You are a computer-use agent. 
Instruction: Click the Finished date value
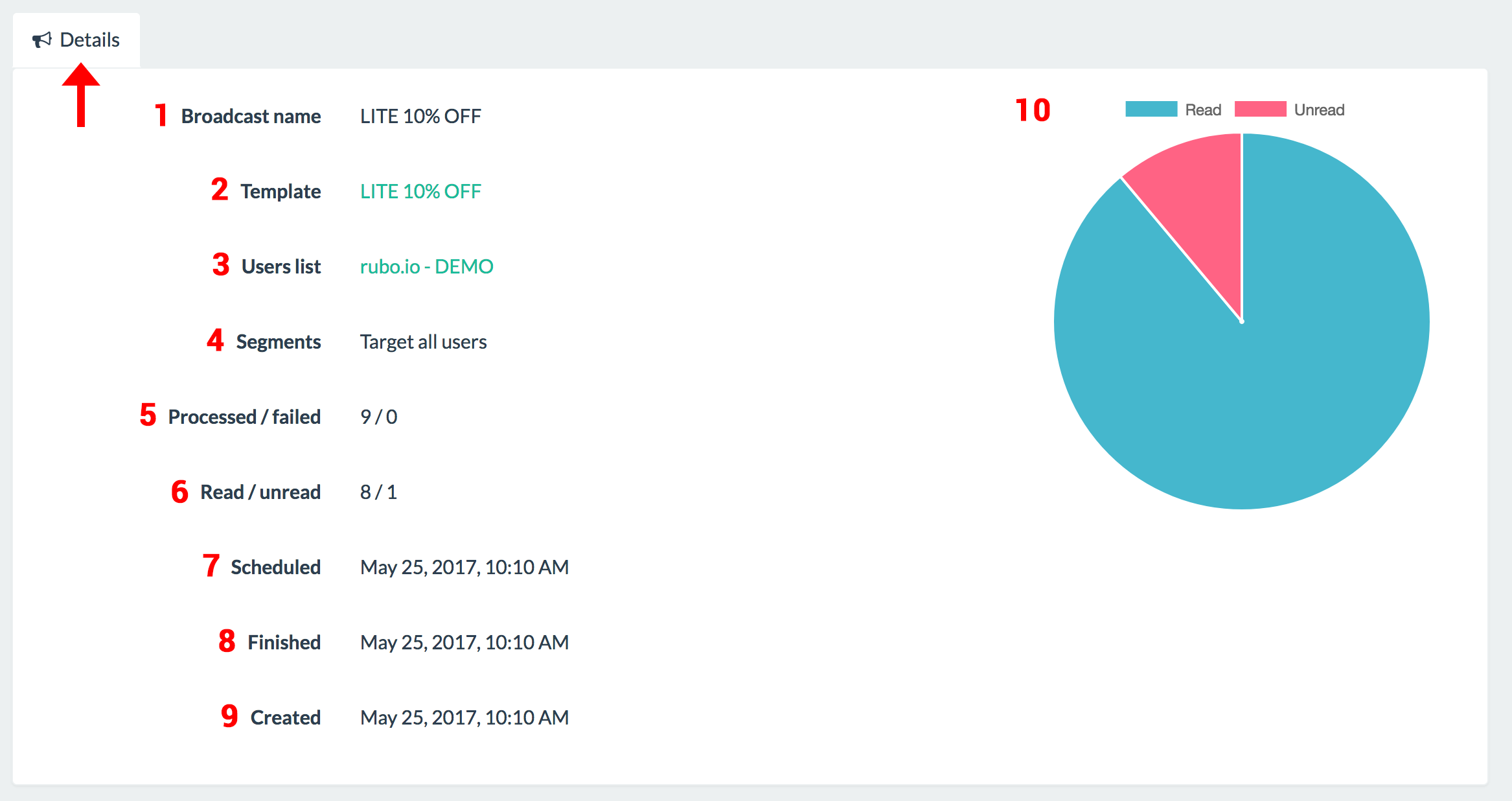pyautogui.click(x=464, y=642)
